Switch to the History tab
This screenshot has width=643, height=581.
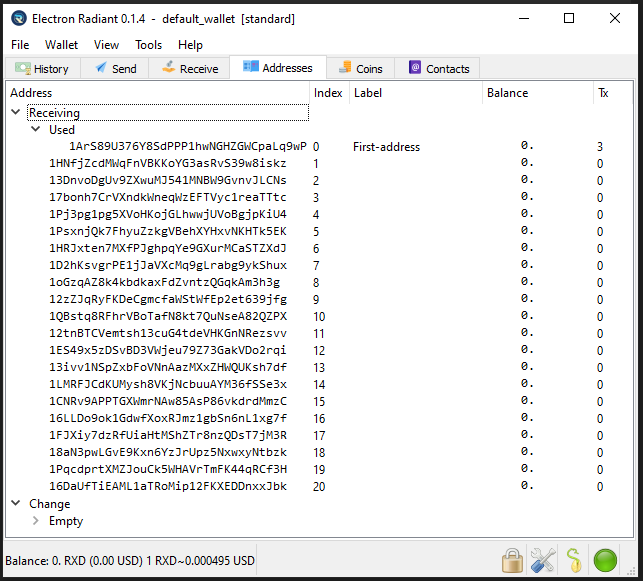pos(42,69)
